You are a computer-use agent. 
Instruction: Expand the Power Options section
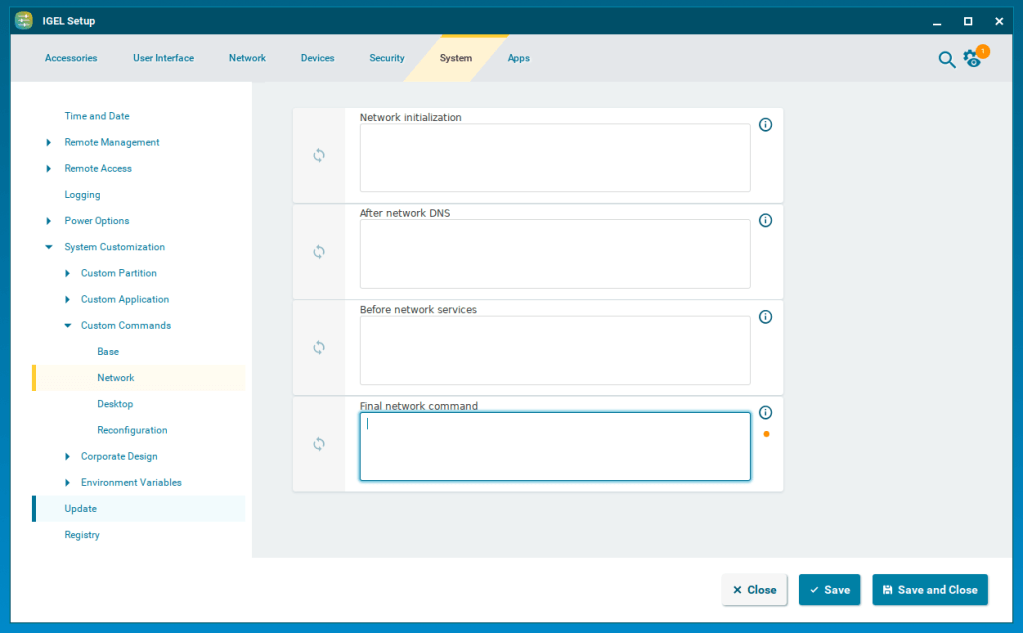(49, 221)
